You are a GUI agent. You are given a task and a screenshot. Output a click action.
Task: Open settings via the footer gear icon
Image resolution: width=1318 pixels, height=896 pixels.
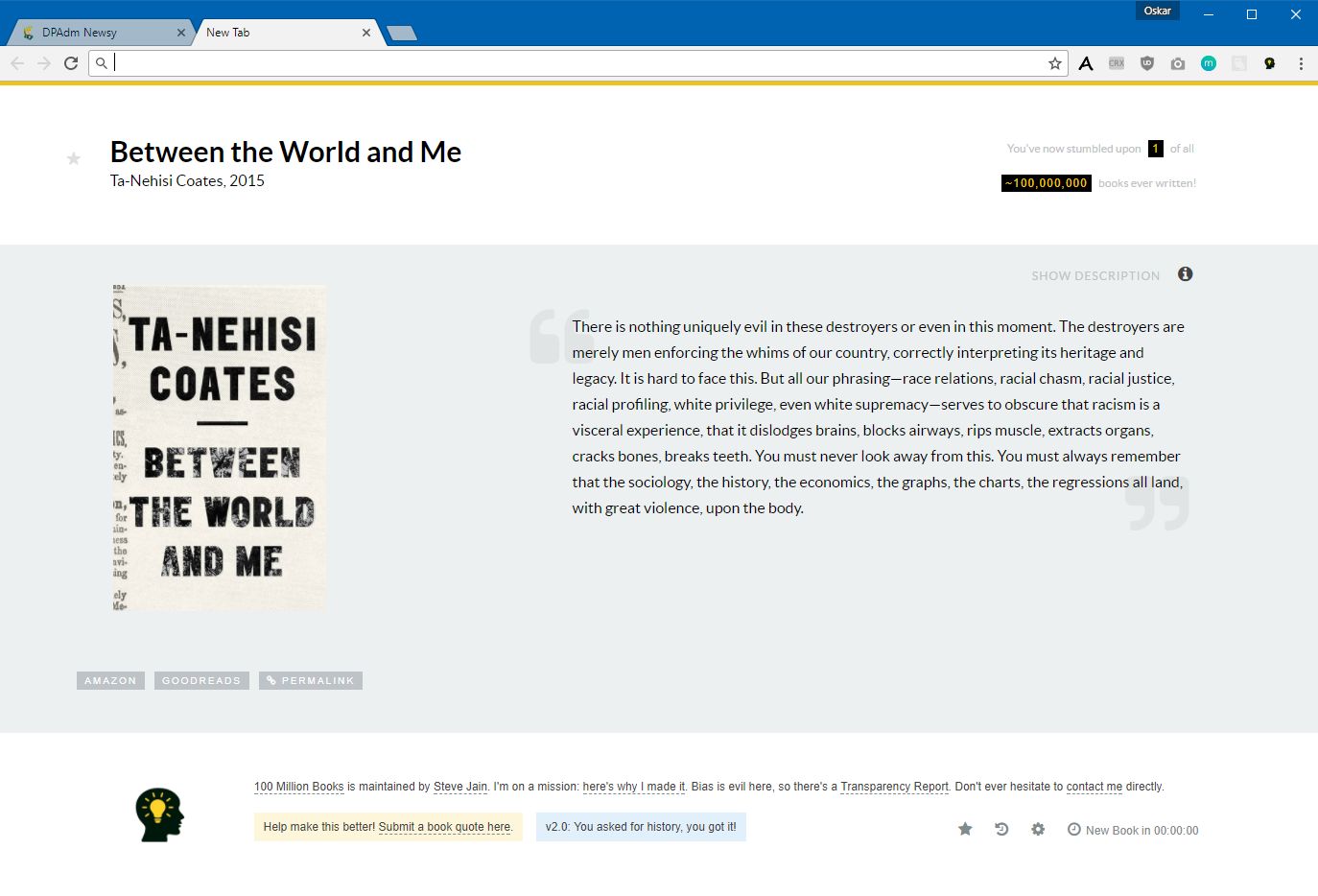click(x=1038, y=829)
